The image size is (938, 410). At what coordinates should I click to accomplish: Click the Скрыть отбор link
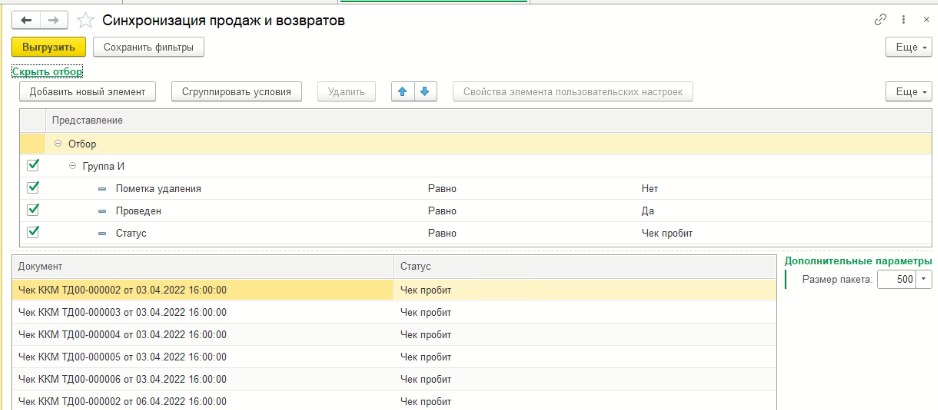[x=47, y=72]
